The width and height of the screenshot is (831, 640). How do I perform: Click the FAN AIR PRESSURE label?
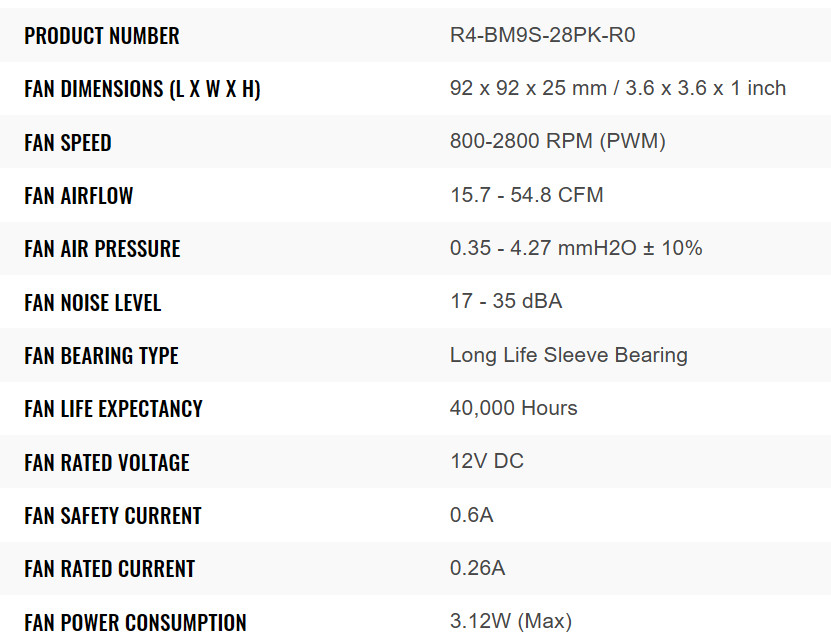pos(102,249)
